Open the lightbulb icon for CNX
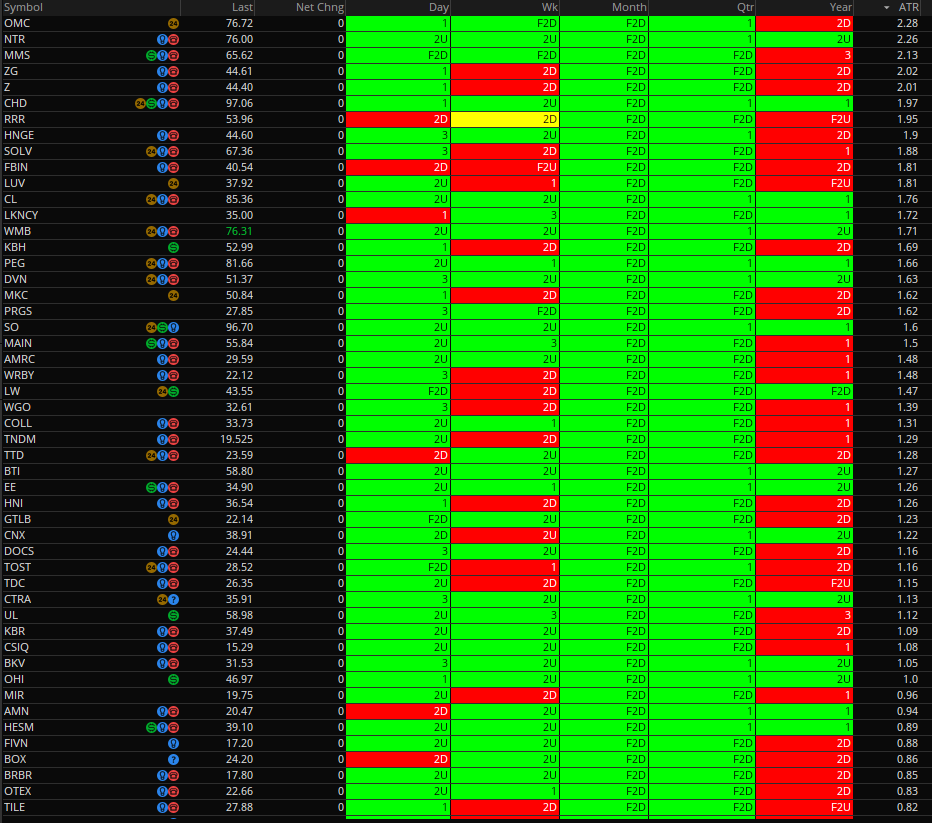Image resolution: width=932 pixels, height=823 pixels. pyautogui.click(x=173, y=535)
